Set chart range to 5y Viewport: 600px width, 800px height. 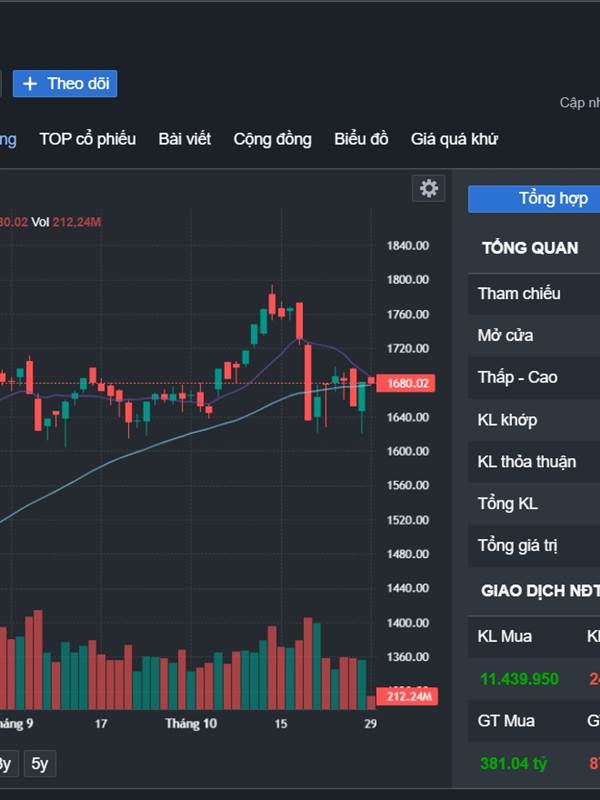39,764
